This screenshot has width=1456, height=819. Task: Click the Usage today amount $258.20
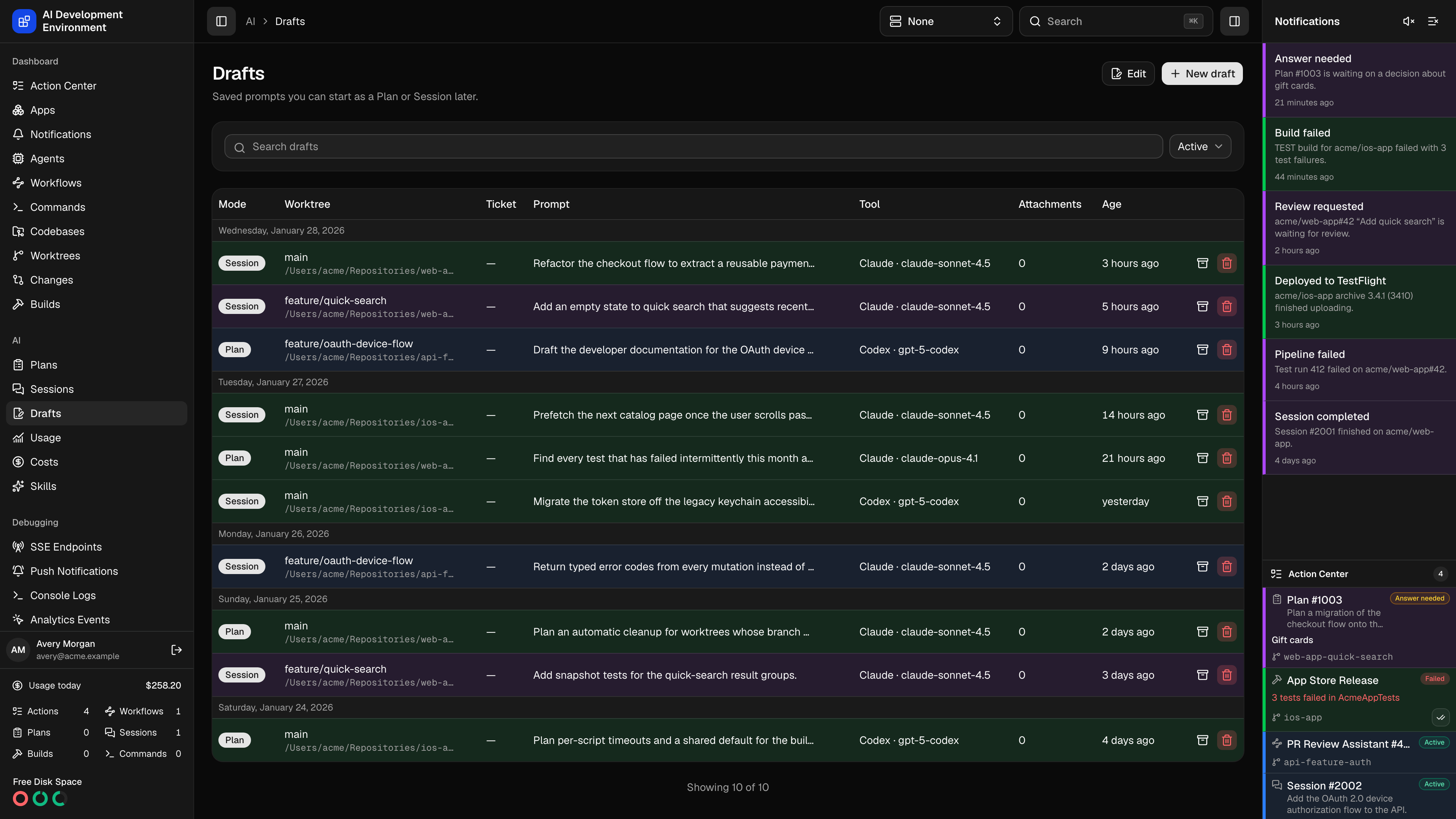[163, 686]
